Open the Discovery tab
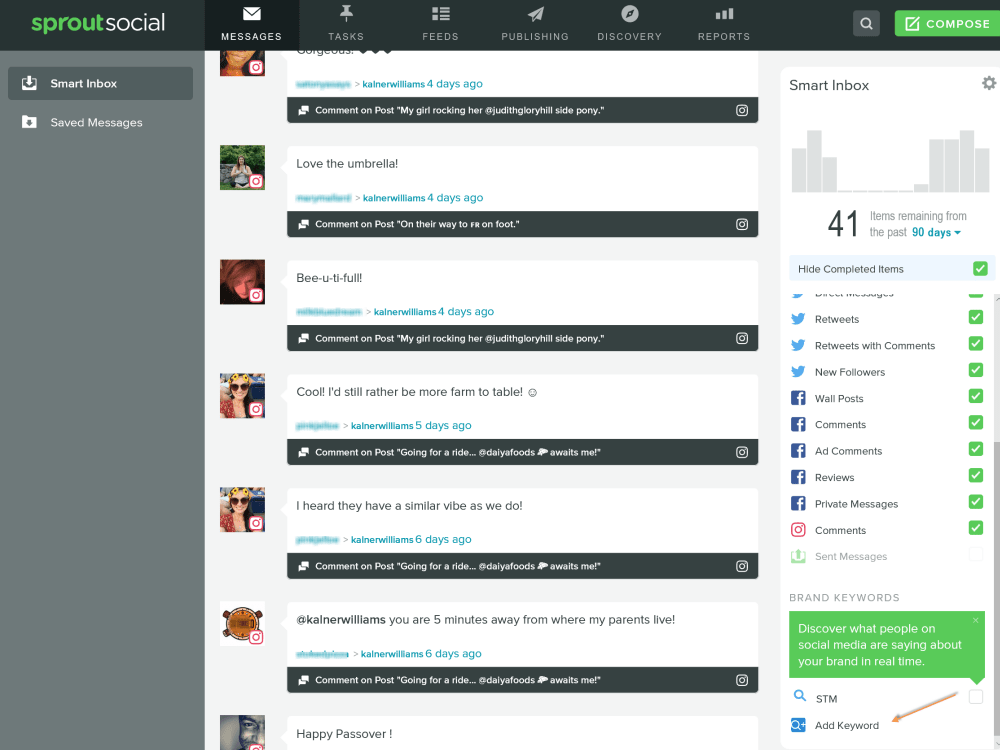The width and height of the screenshot is (1000, 750). 629,24
